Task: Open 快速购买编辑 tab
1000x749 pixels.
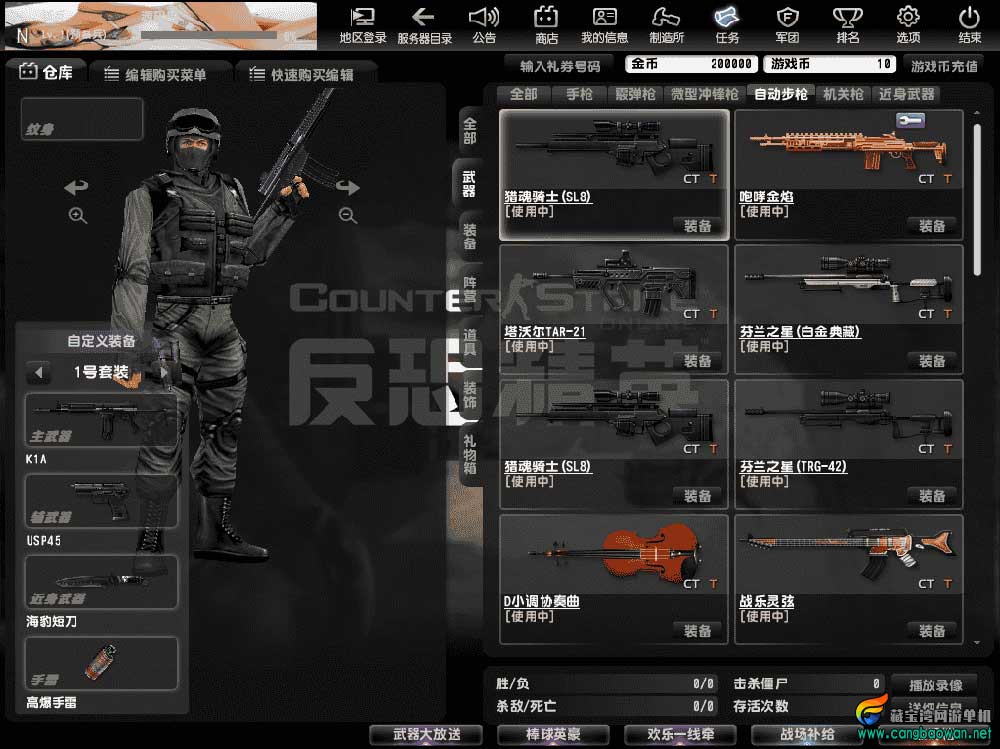Action: pos(306,75)
